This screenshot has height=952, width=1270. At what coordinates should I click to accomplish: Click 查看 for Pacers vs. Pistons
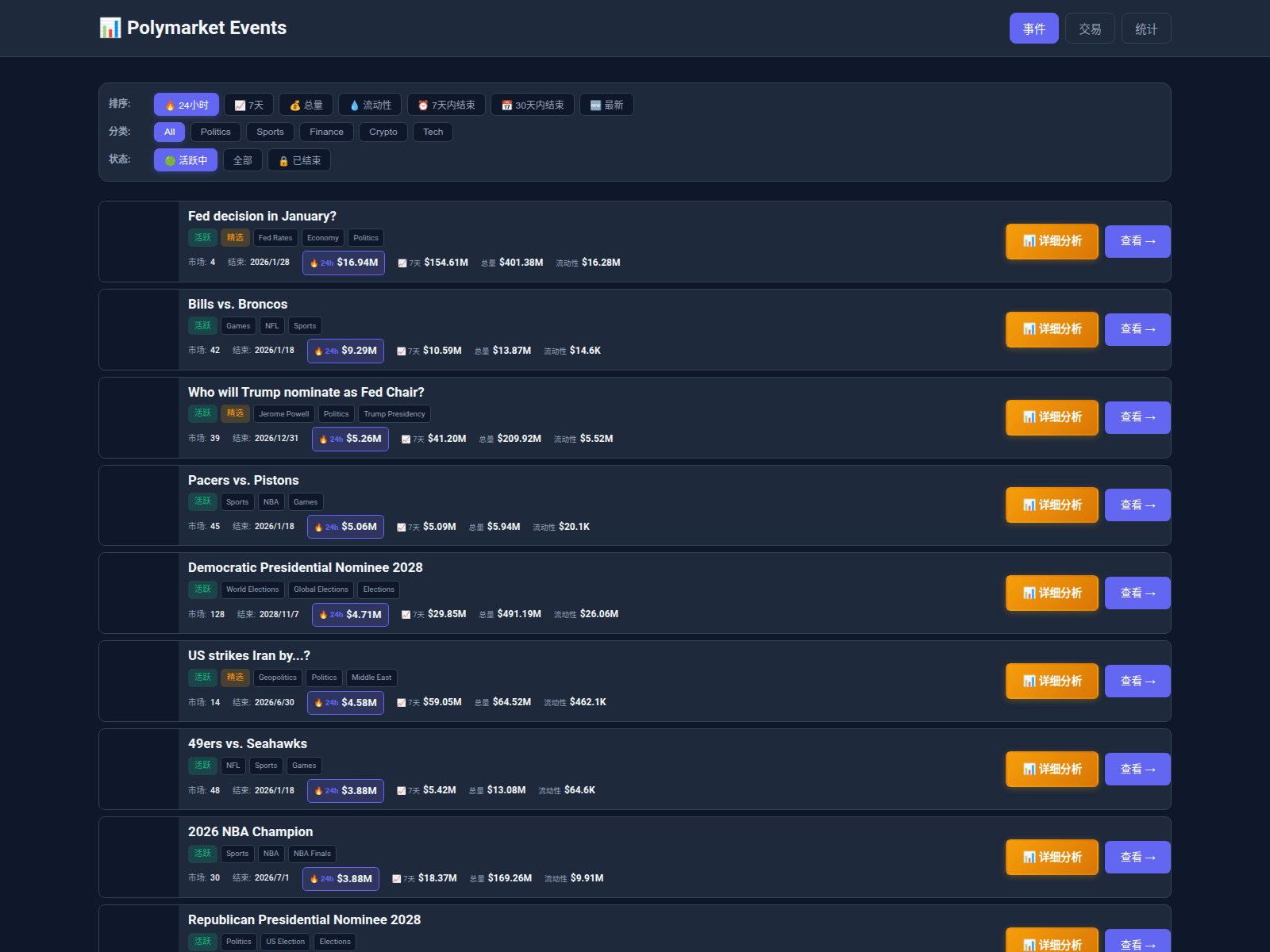(1137, 505)
